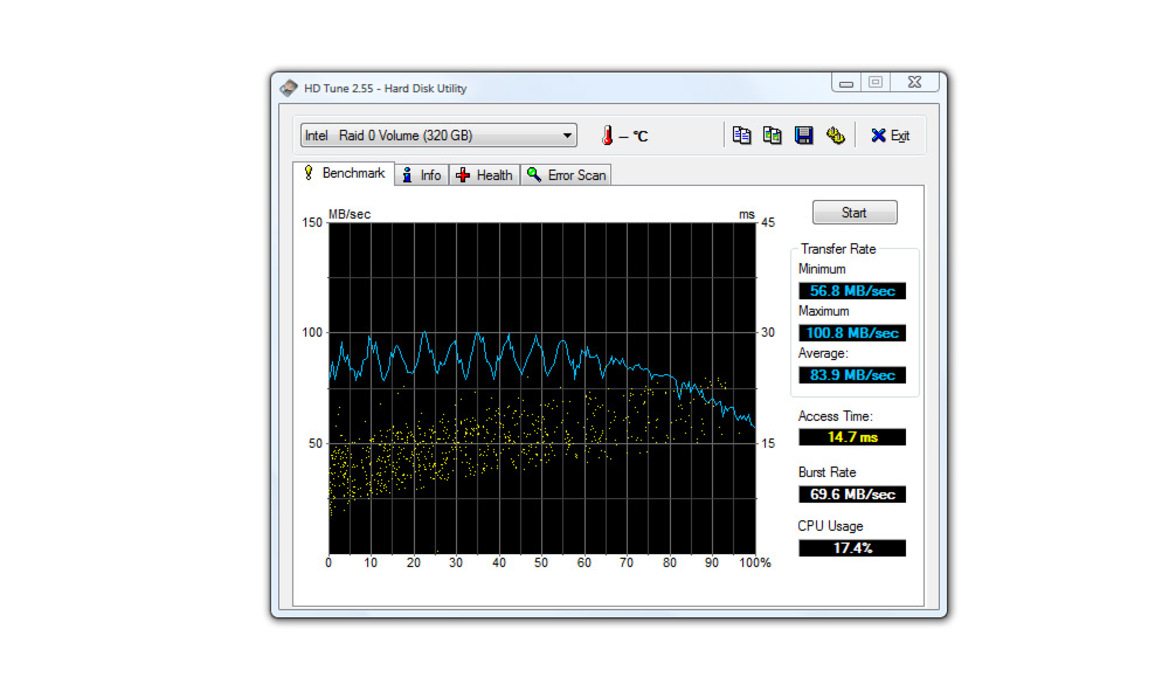
Task: Switch to the Benchmark tab
Action: click(x=344, y=173)
